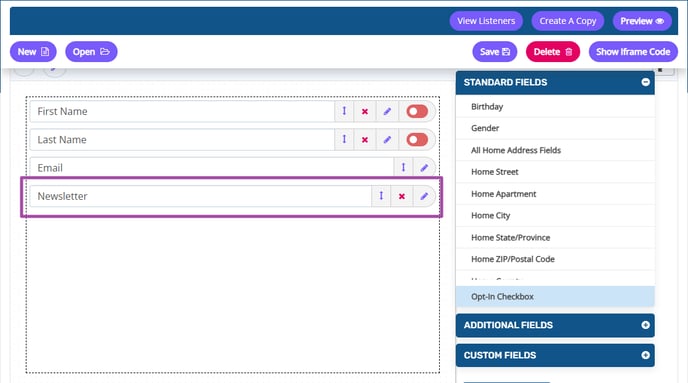The width and height of the screenshot is (688, 383).
Task: Add the Home Street field
Action: (x=555, y=172)
